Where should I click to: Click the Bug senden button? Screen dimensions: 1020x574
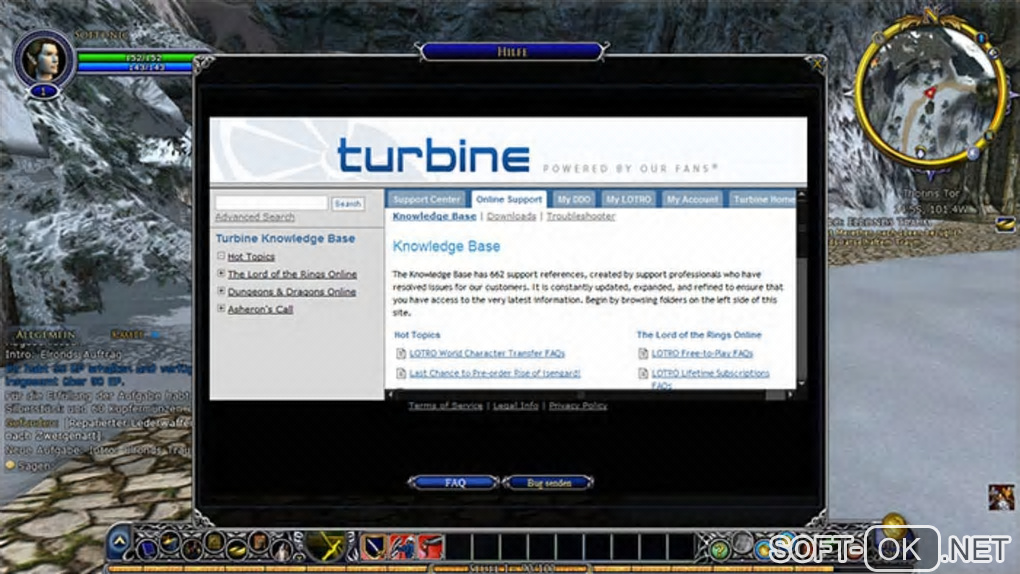coord(548,482)
